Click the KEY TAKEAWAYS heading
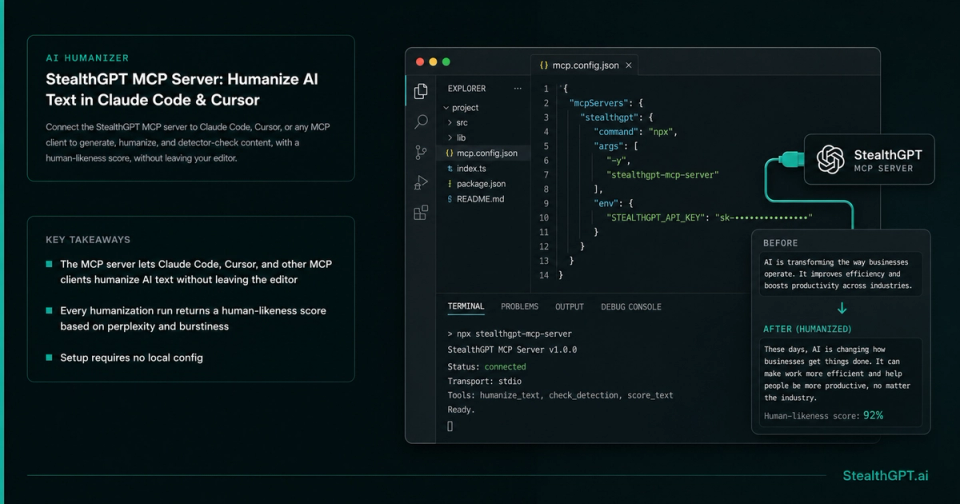 (88, 239)
